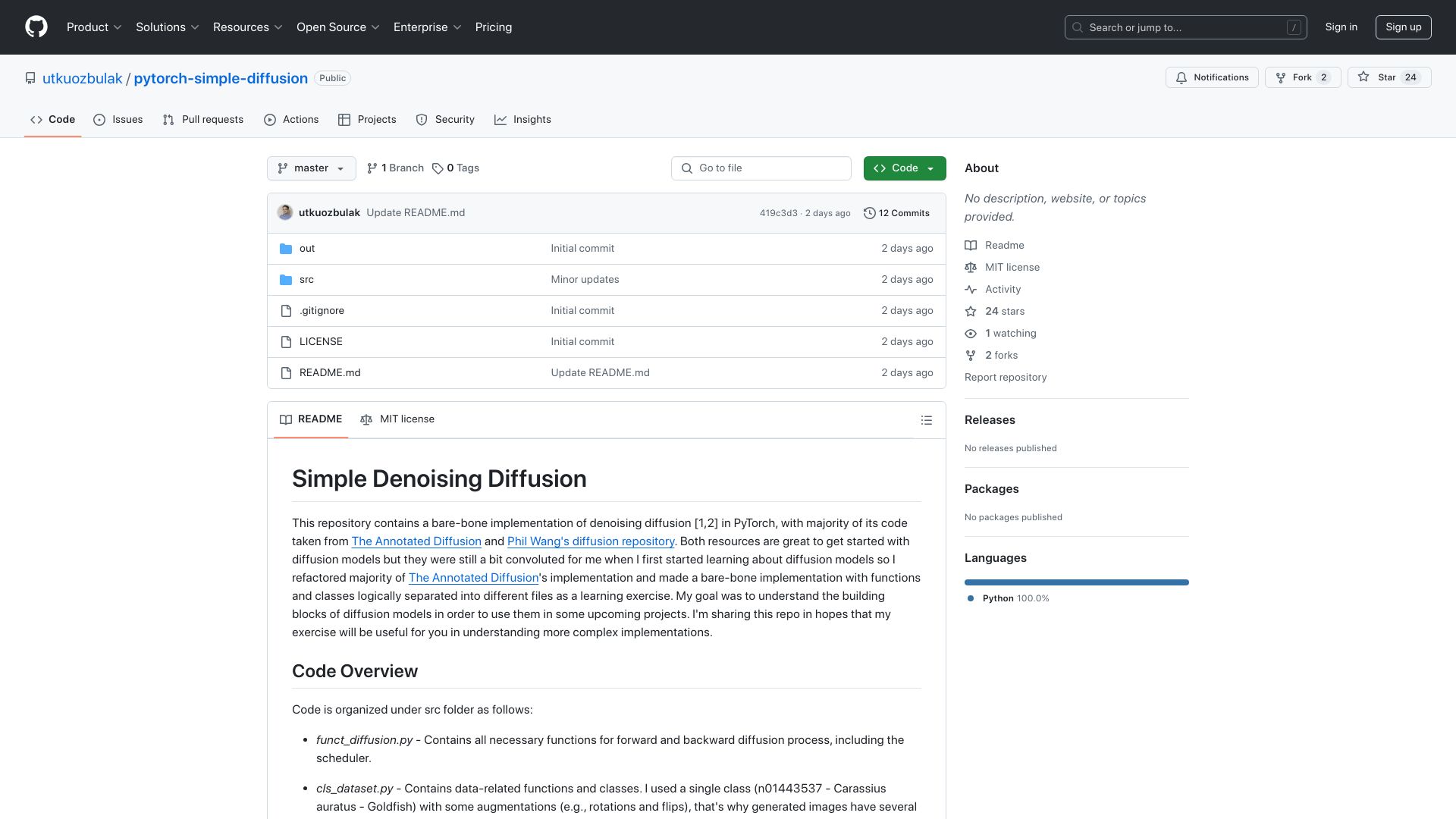
Task: Click the eye icon next to 1 watching
Action: point(971,334)
